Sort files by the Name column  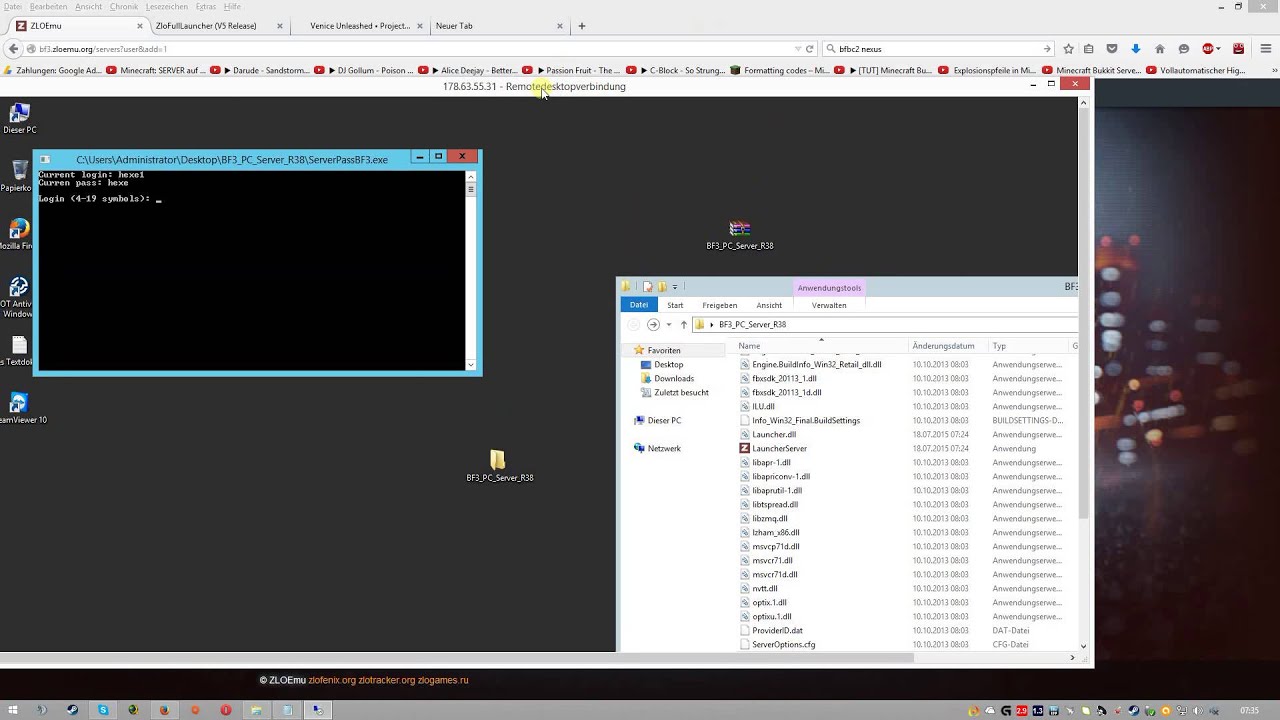point(749,346)
